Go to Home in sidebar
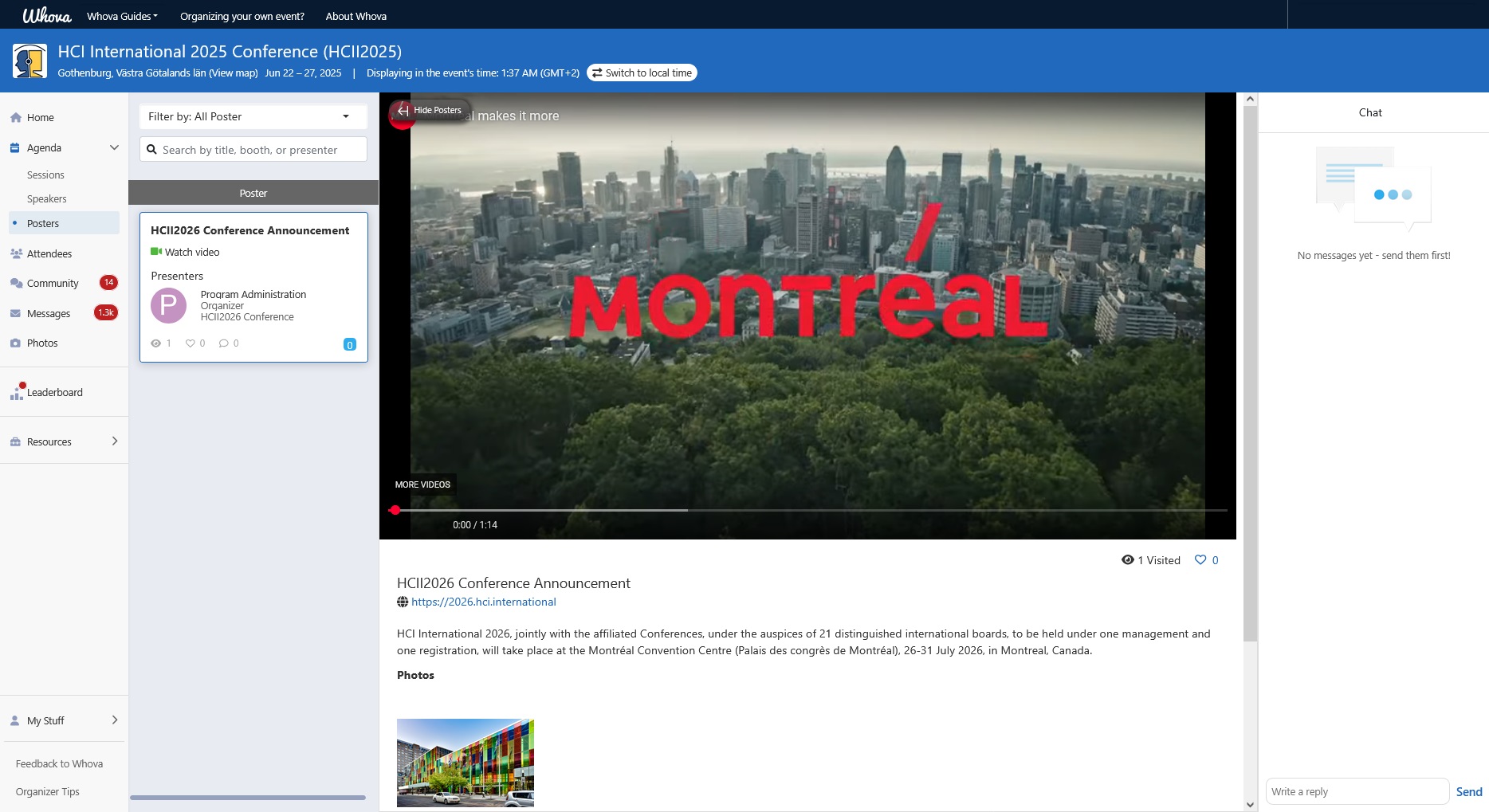The width and height of the screenshot is (1489, 812). pyautogui.click(x=40, y=117)
